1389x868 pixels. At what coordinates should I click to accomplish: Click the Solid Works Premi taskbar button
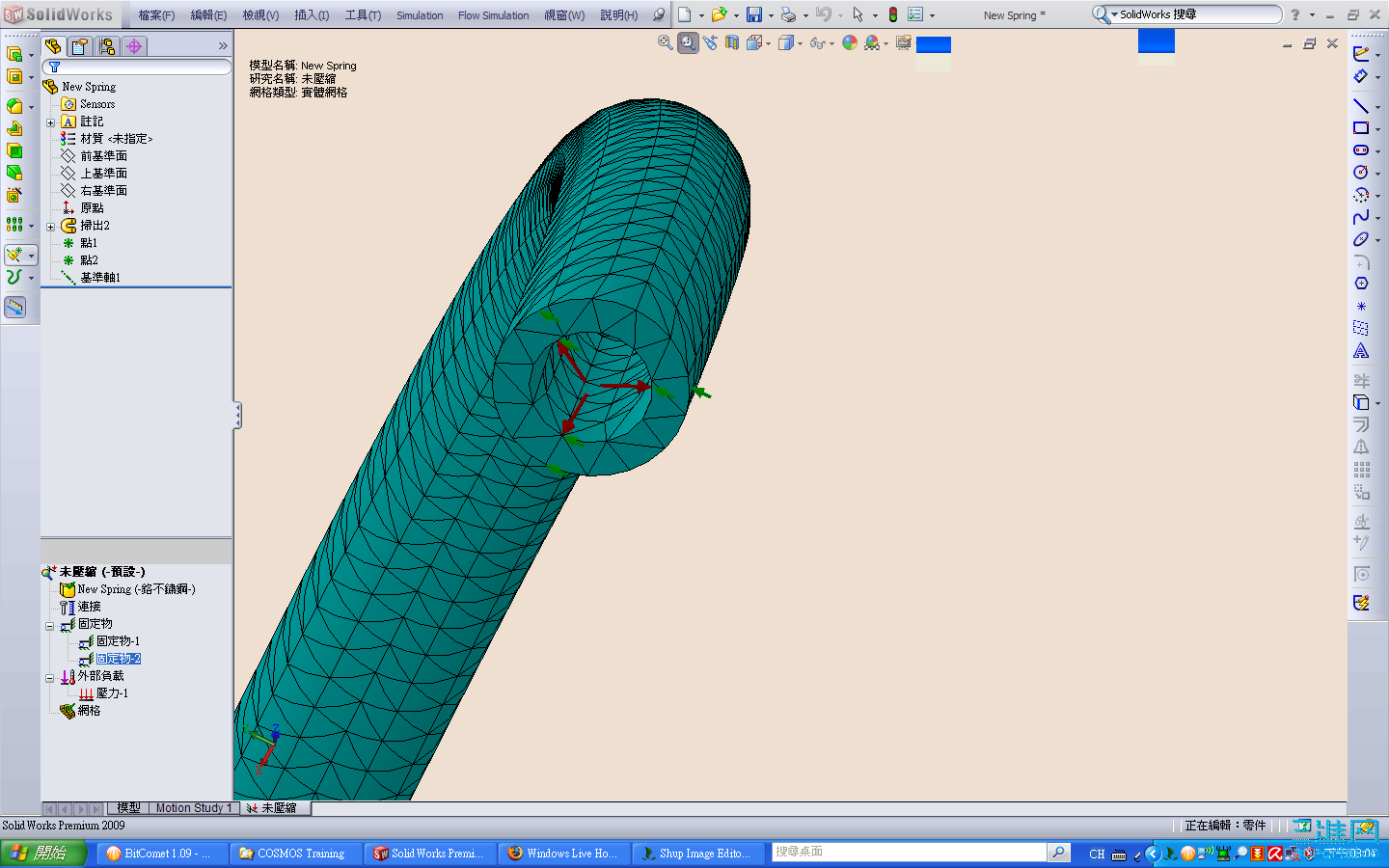(x=429, y=853)
